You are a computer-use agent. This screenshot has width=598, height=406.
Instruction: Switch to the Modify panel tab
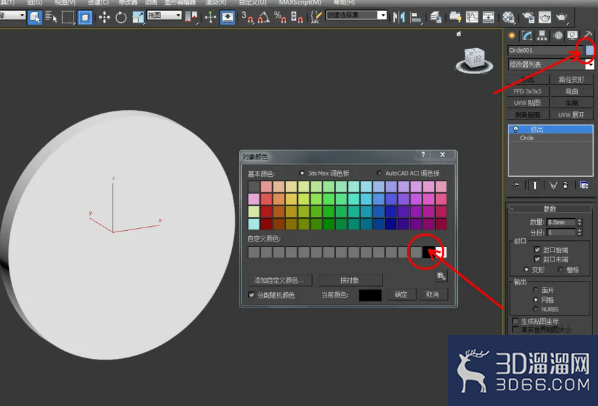(527, 35)
